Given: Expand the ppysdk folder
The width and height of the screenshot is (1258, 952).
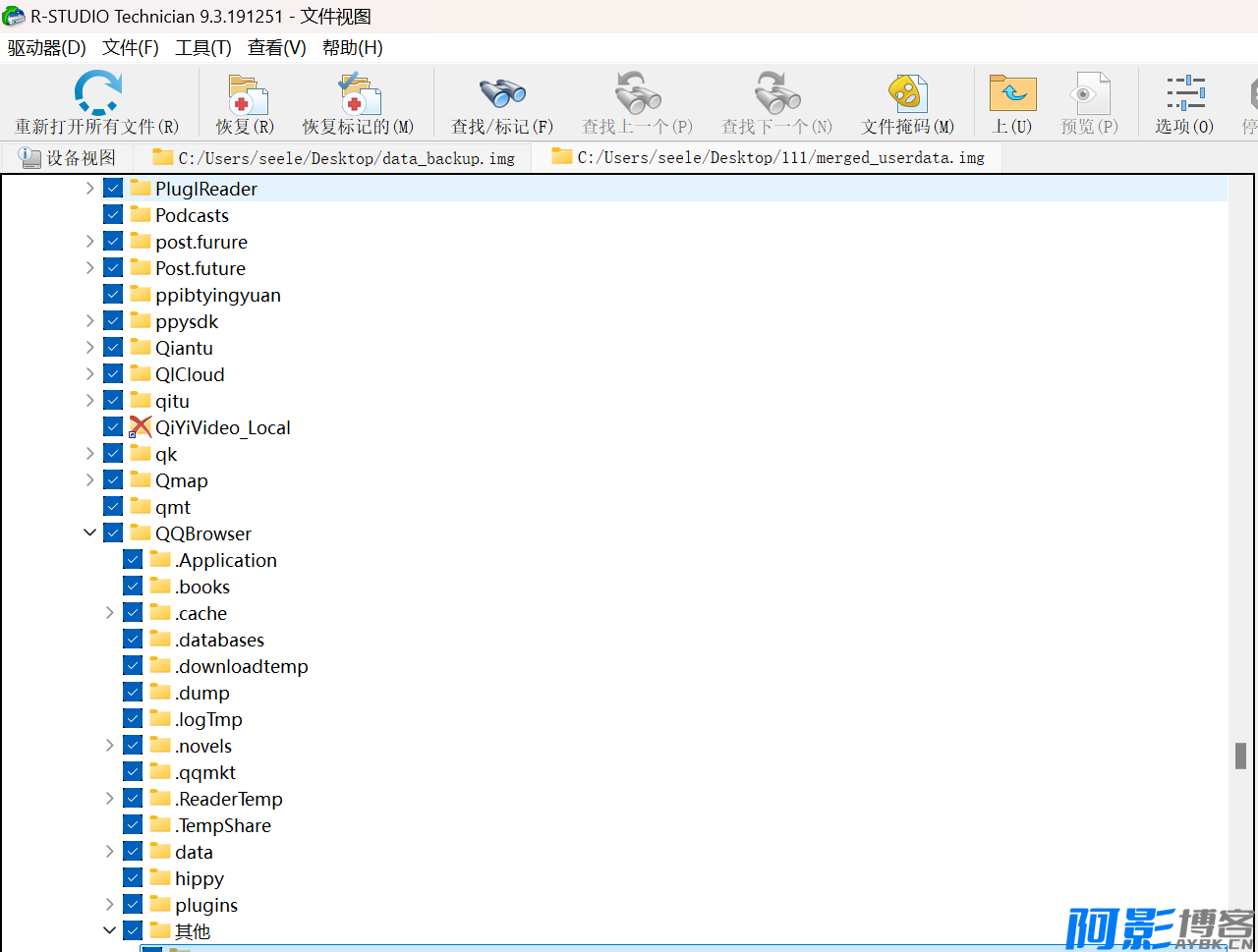Looking at the screenshot, I should click(90, 320).
